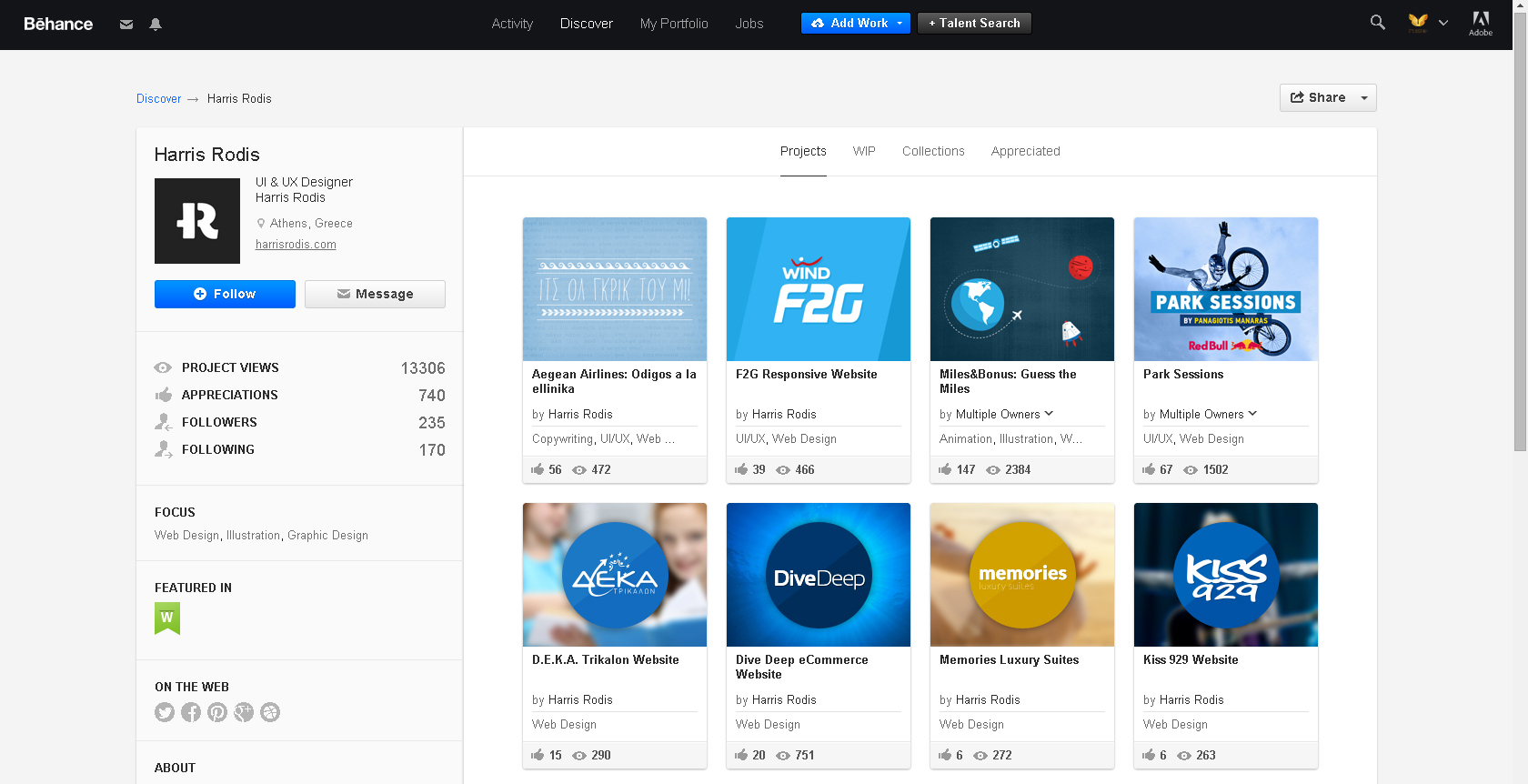Open the harrisrodis.com website link
Screen dimensions: 1528x784
click(296, 245)
